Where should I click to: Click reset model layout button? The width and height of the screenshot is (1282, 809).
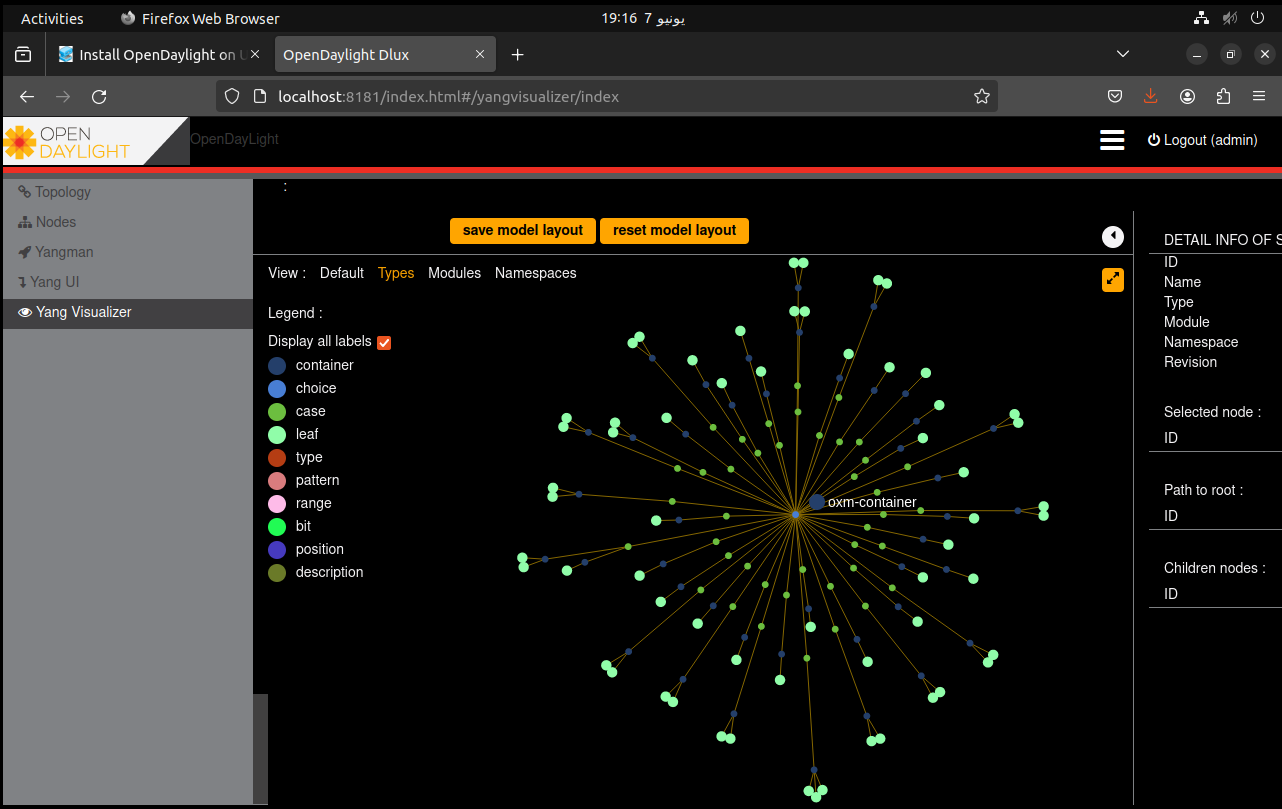[x=674, y=230]
